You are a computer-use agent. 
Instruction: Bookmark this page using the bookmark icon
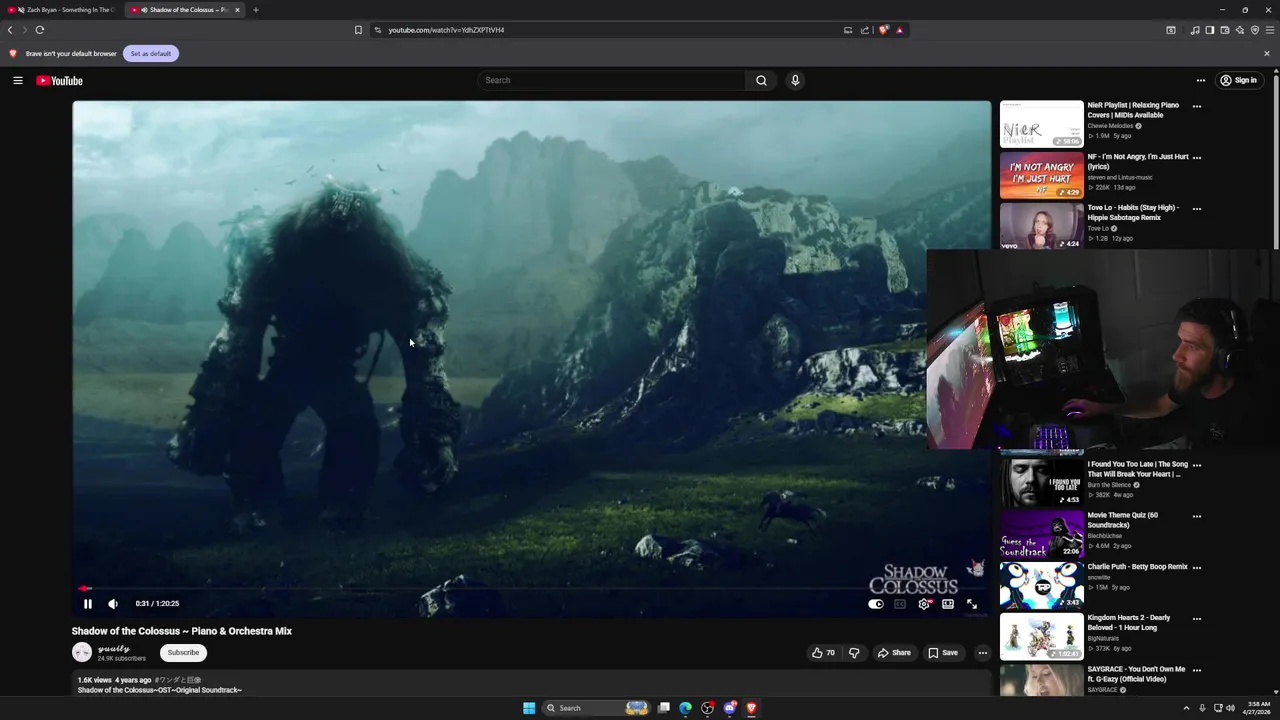tap(358, 30)
